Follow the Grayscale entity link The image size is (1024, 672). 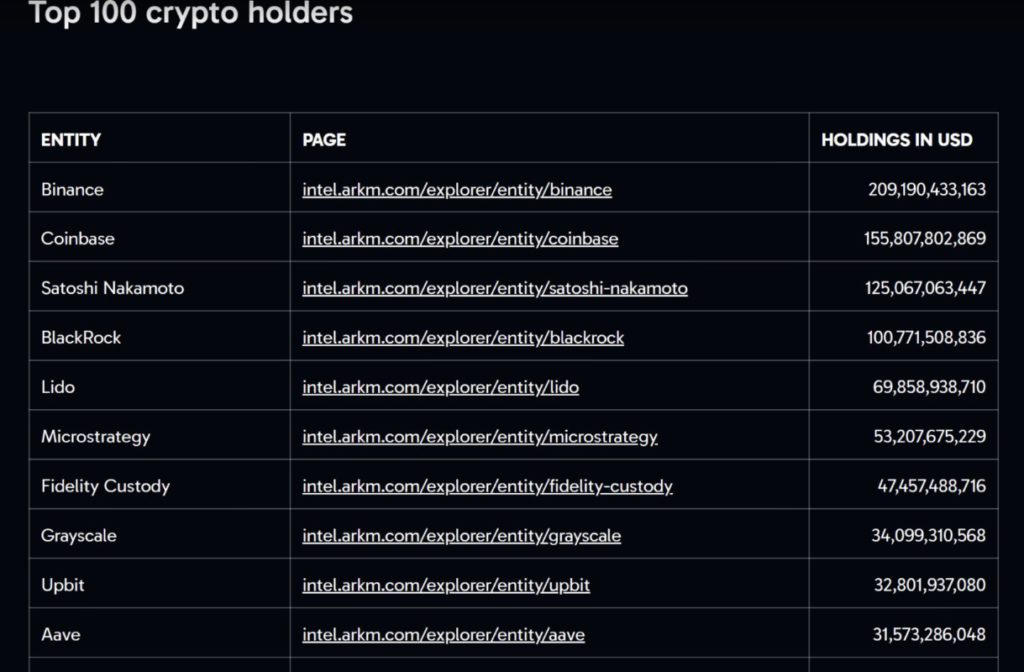(462, 536)
